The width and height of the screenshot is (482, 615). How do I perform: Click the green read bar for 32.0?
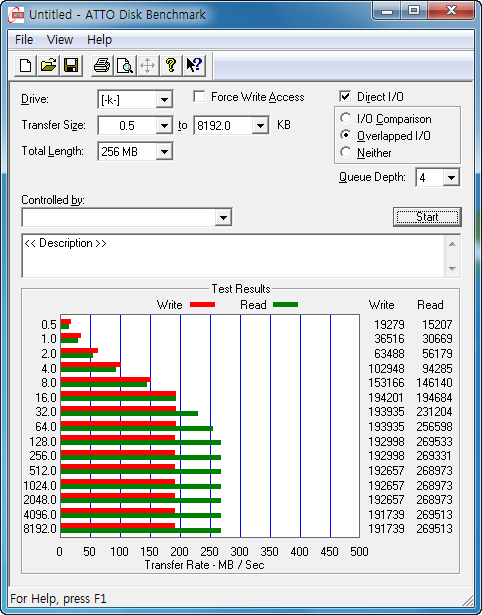[129, 413]
